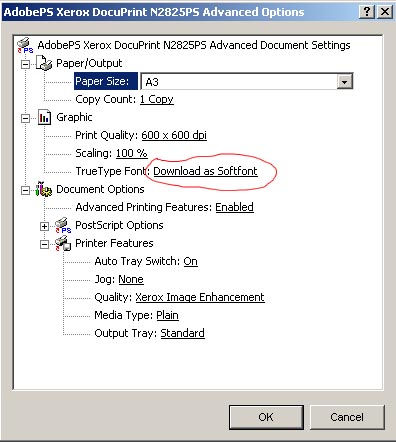Collapse the Printer Features node
The image size is (396, 443).
(44, 245)
